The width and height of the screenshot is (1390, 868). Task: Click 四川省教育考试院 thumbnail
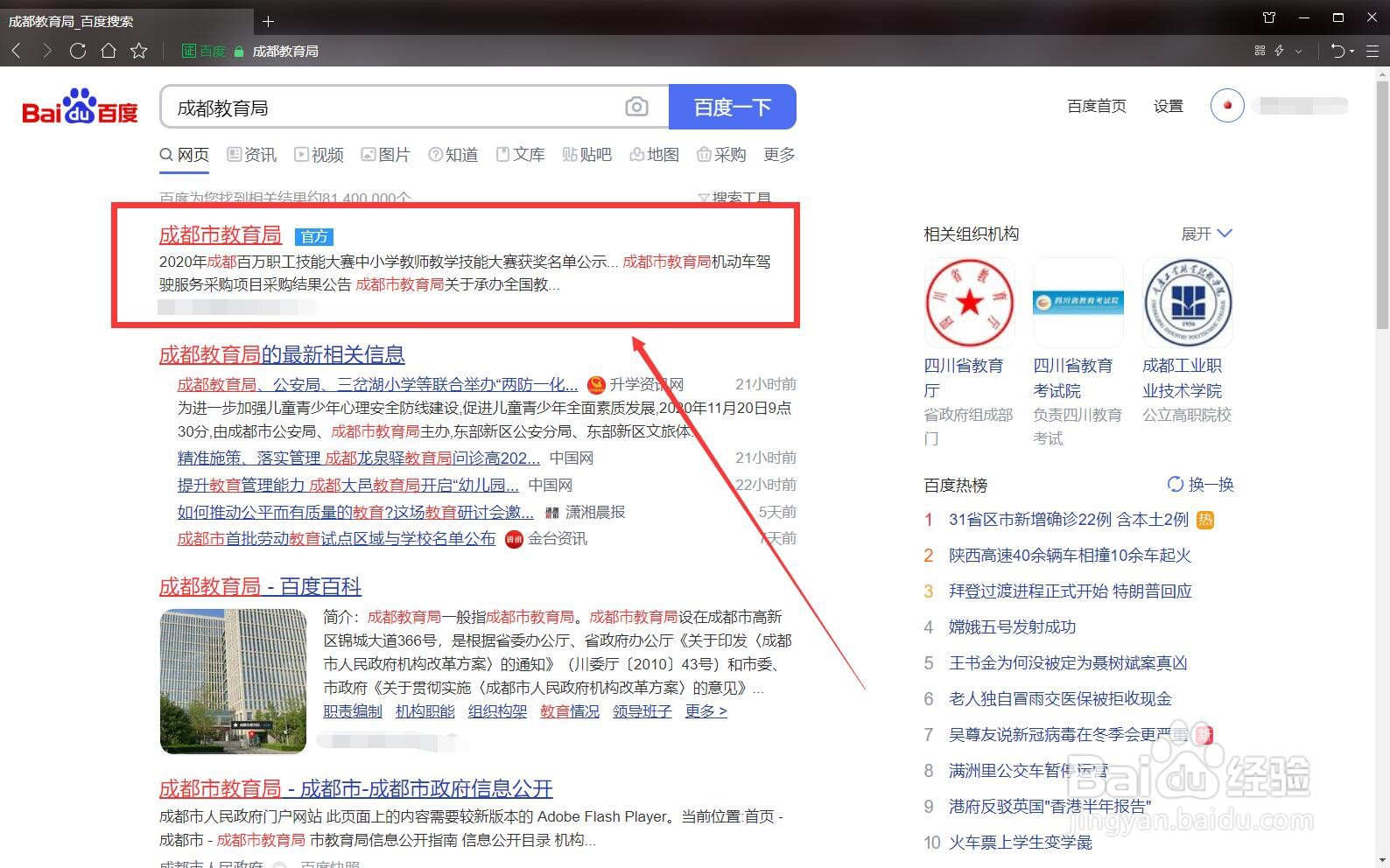1078,303
